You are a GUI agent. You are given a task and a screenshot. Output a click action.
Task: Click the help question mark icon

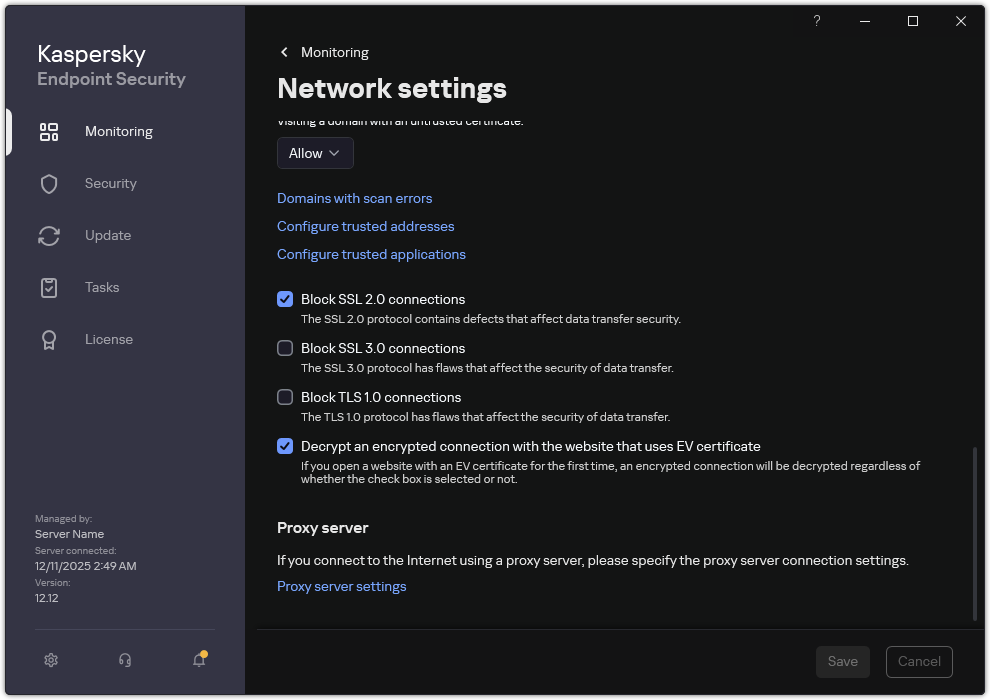816,21
